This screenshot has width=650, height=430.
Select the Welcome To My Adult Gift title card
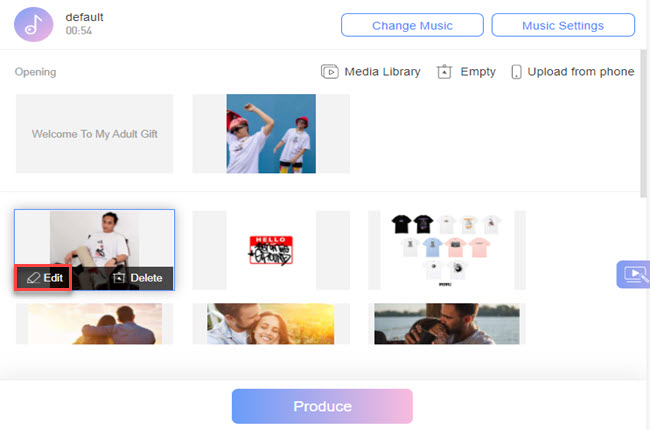tap(94, 133)
